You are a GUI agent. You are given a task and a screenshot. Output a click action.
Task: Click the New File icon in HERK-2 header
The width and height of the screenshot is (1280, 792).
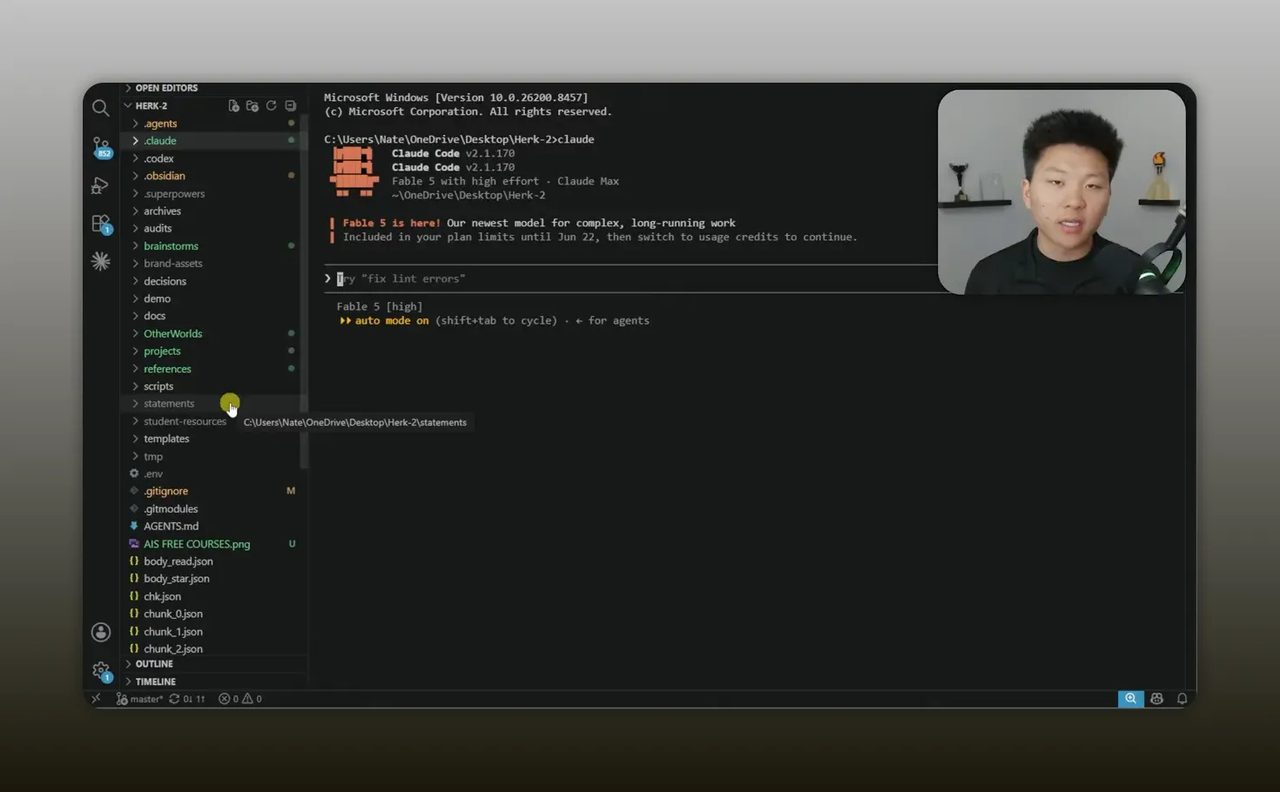[234, 105]
